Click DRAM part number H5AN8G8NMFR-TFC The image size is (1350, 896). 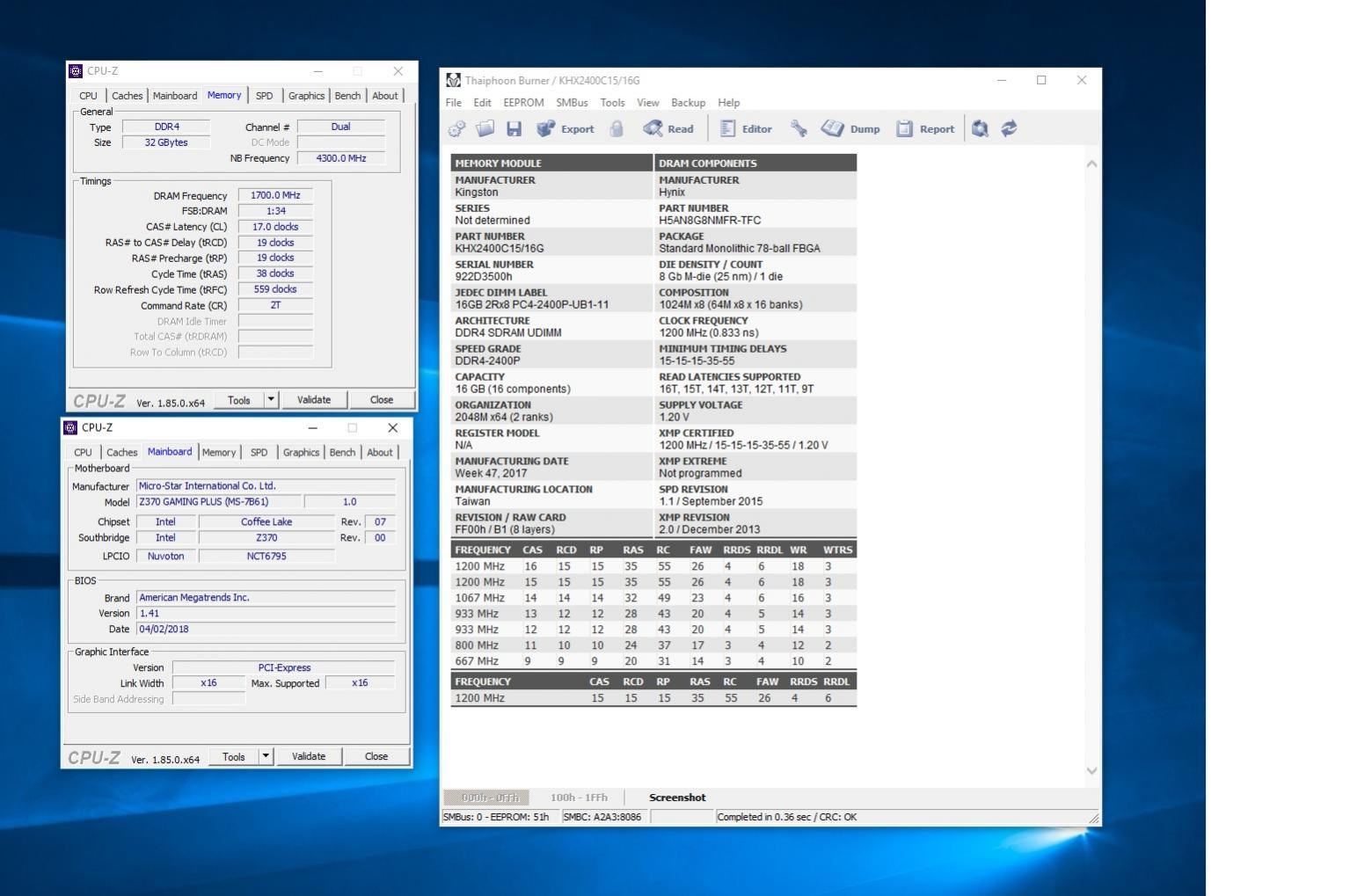pos(710,221)
